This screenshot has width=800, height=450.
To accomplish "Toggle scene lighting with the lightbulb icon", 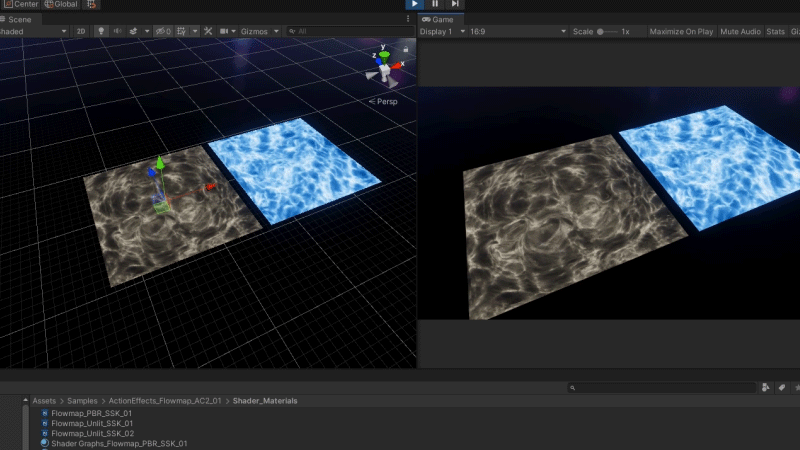I will tap(100, 31).
